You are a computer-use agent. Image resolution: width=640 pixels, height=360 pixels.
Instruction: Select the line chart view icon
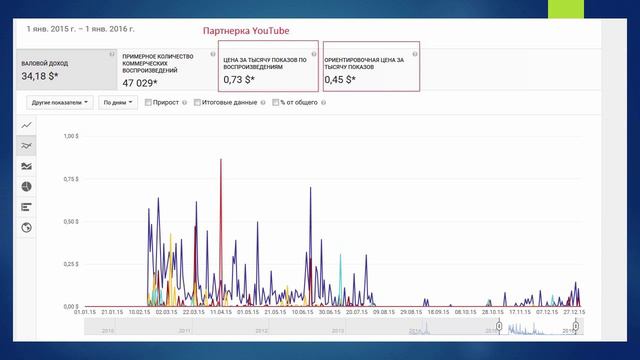coord(26,125)
